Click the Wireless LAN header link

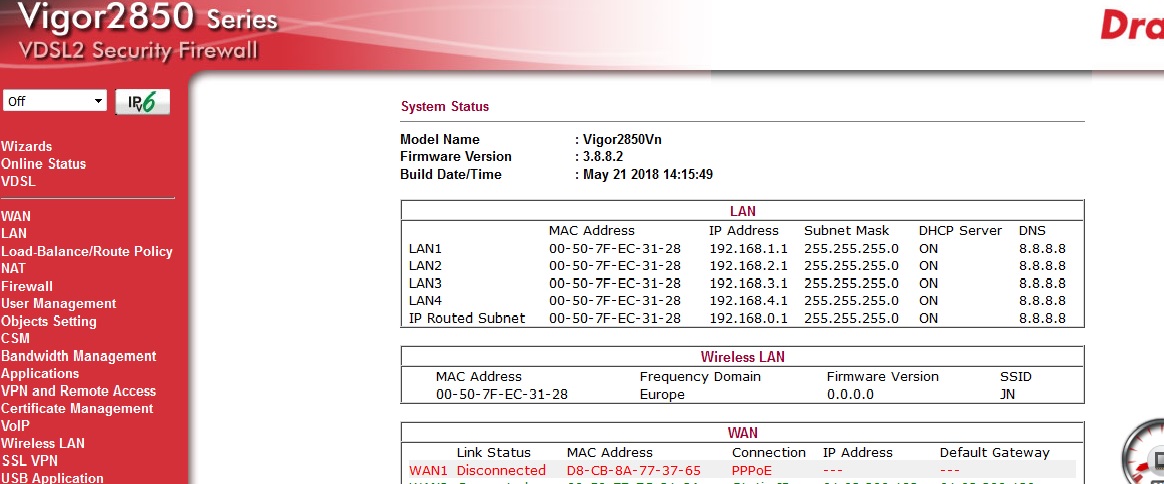pyautogui.click(x=742, y=356)
